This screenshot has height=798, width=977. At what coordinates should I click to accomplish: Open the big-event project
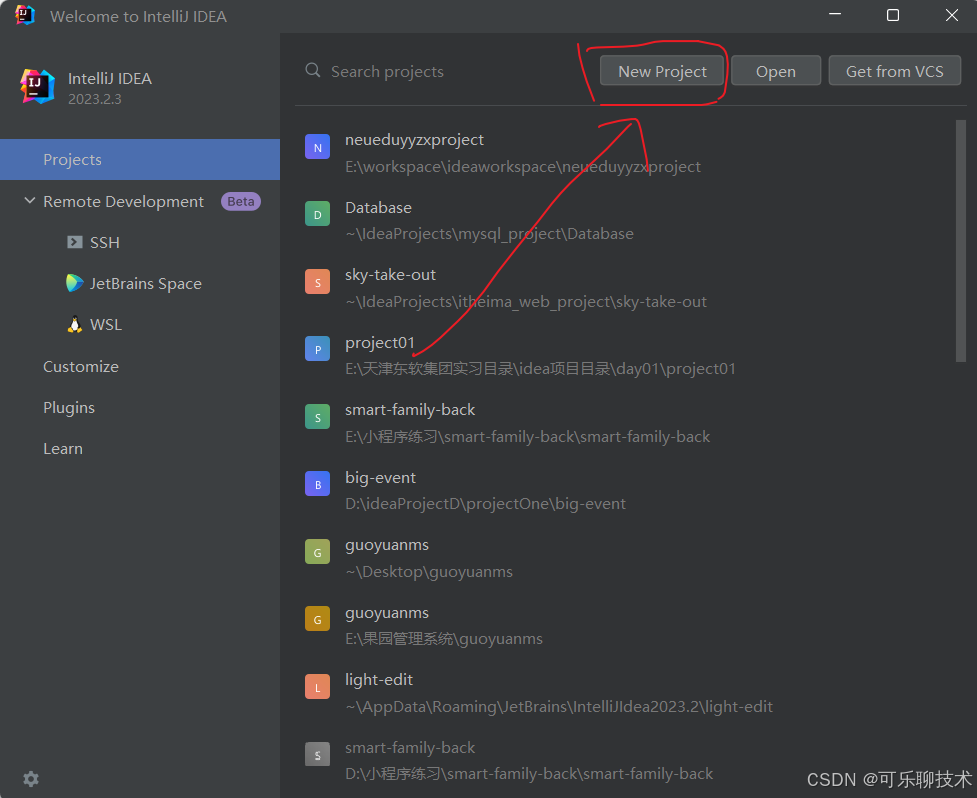tap(380, 478)
